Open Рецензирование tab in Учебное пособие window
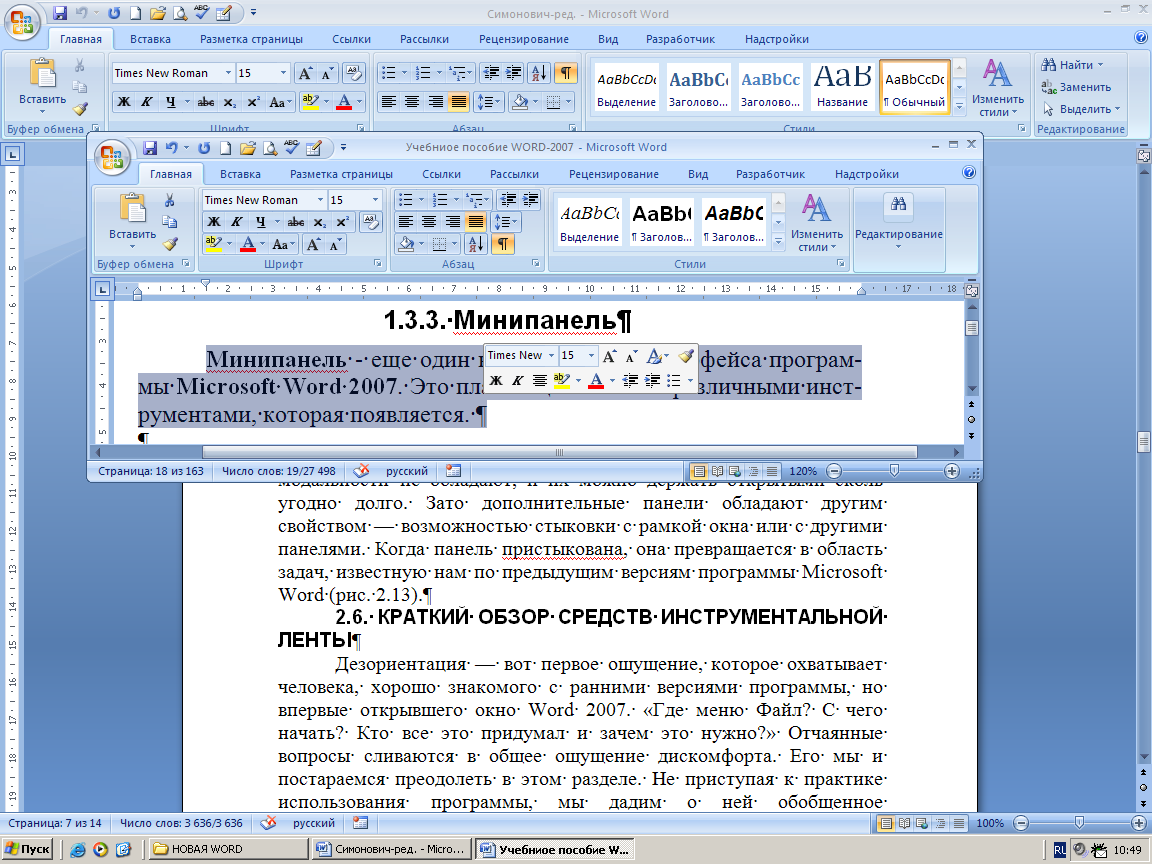1152x864 pixels. (x=613, y=174)
